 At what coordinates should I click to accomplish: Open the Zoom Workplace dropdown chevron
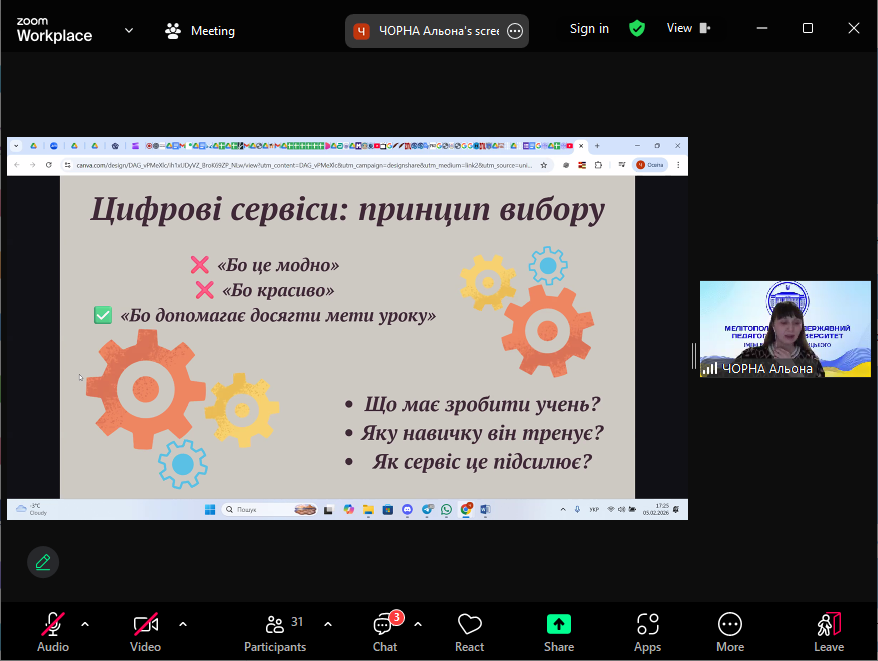(129, 30)
